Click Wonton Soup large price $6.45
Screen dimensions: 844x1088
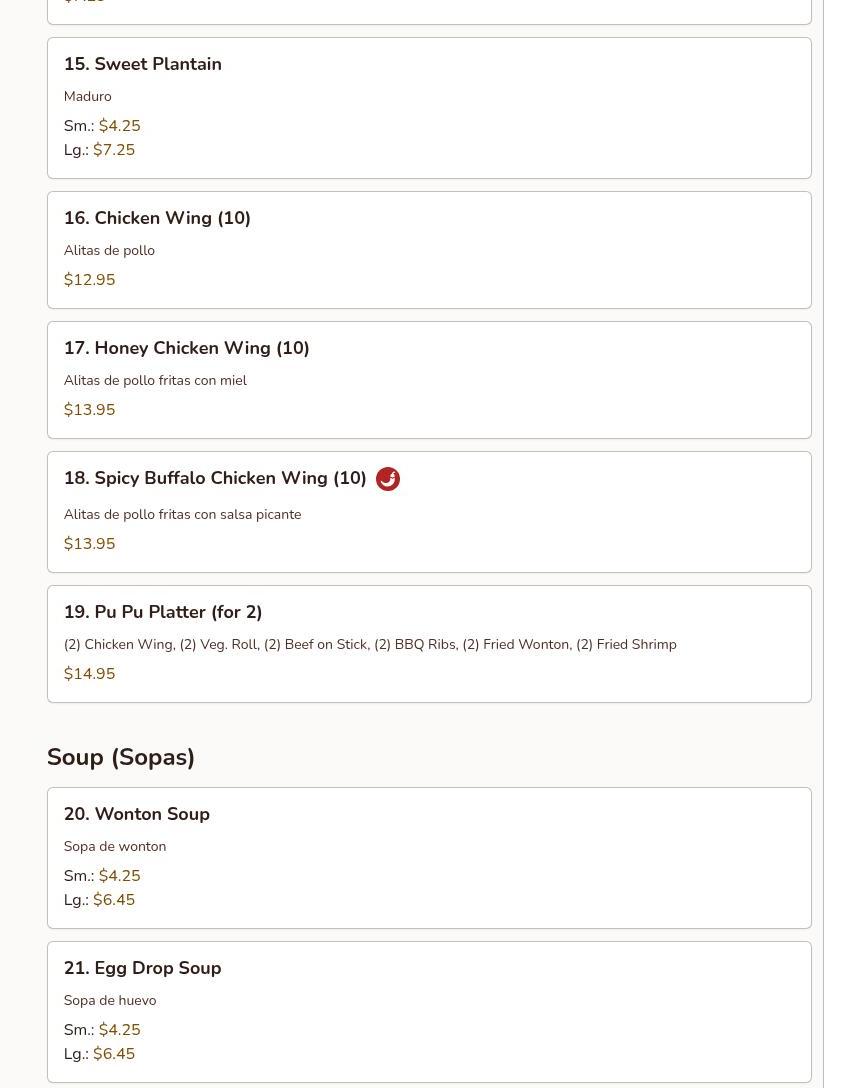pos(114,900)
